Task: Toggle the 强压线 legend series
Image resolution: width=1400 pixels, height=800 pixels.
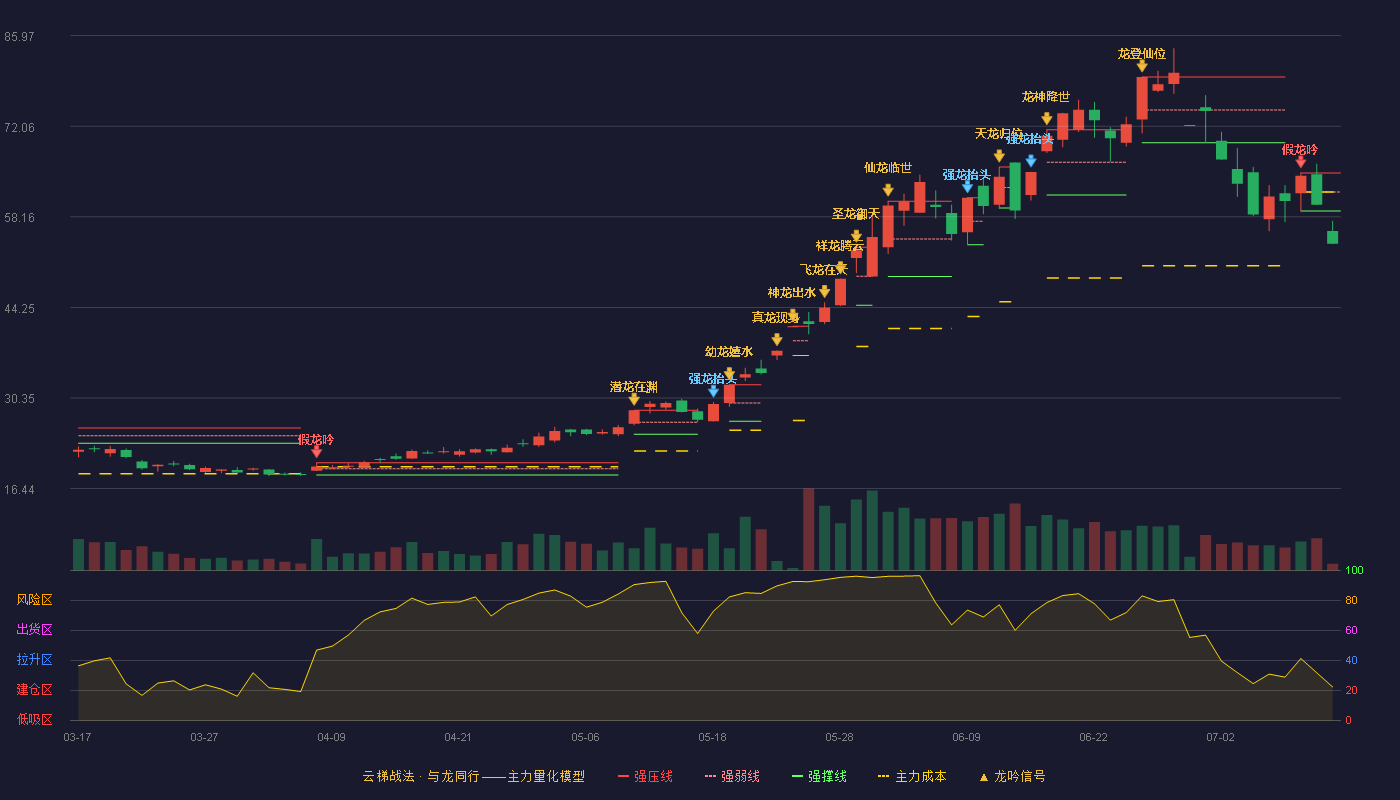Action: [645, 776]
